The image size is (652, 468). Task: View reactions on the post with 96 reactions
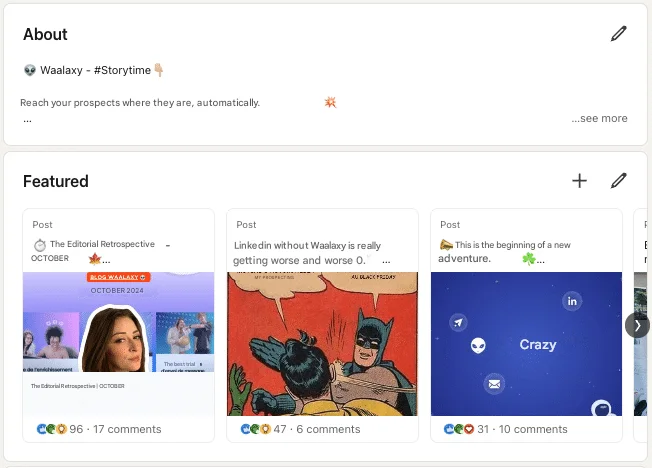pos(60,429)
